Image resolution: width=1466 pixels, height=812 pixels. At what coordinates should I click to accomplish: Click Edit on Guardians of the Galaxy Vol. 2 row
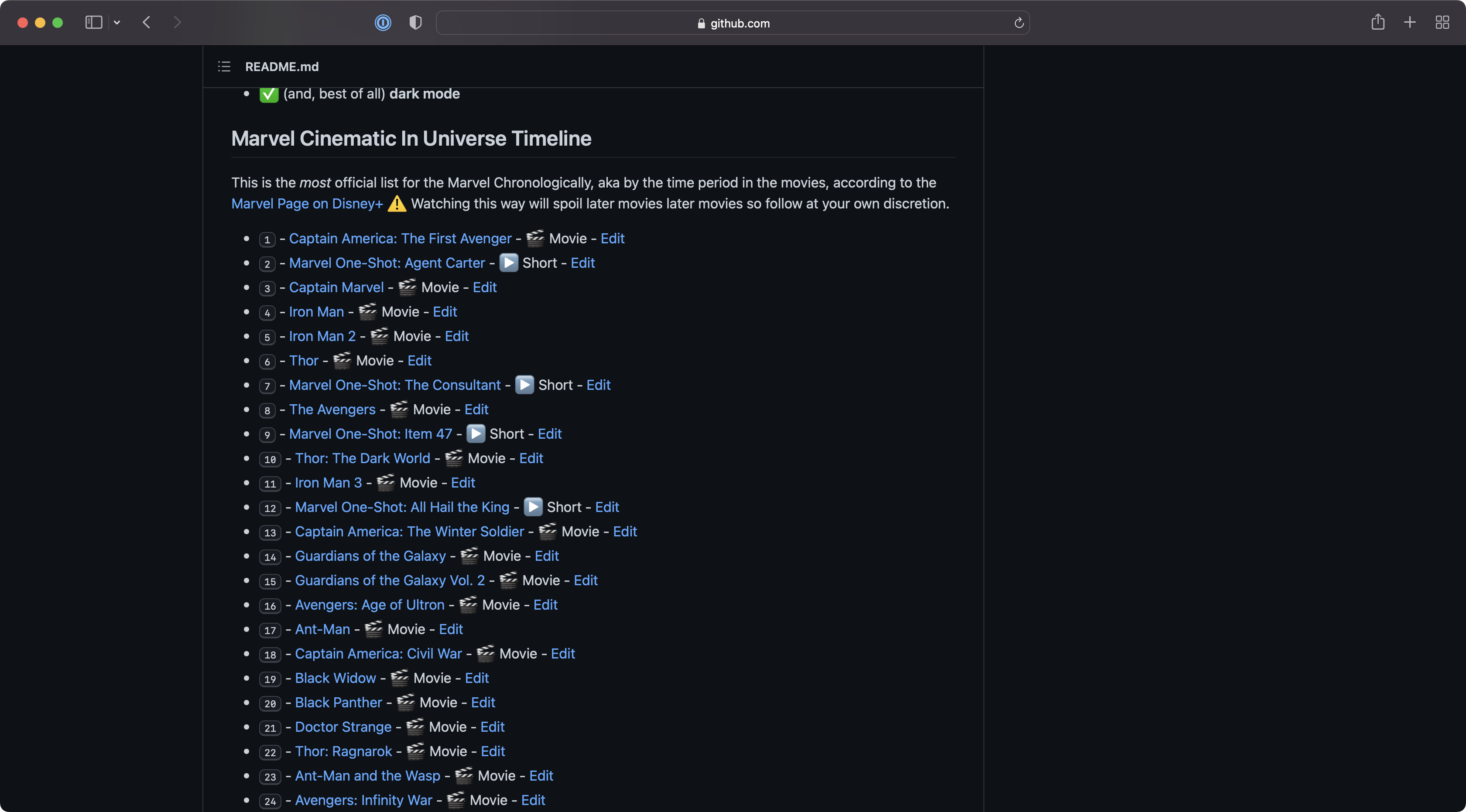(x=586, y=581)
